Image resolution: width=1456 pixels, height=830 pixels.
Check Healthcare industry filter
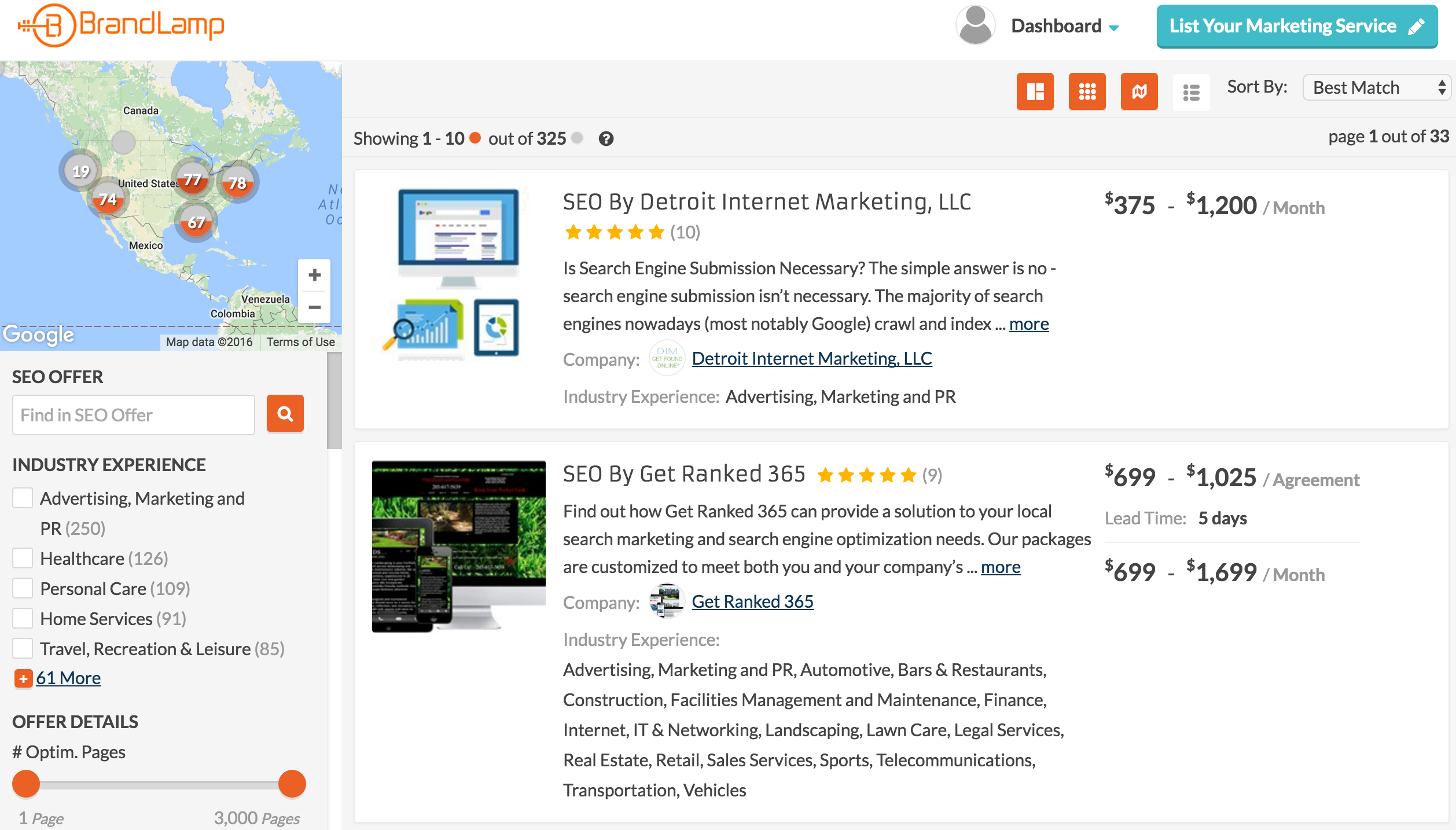(23, 558)
